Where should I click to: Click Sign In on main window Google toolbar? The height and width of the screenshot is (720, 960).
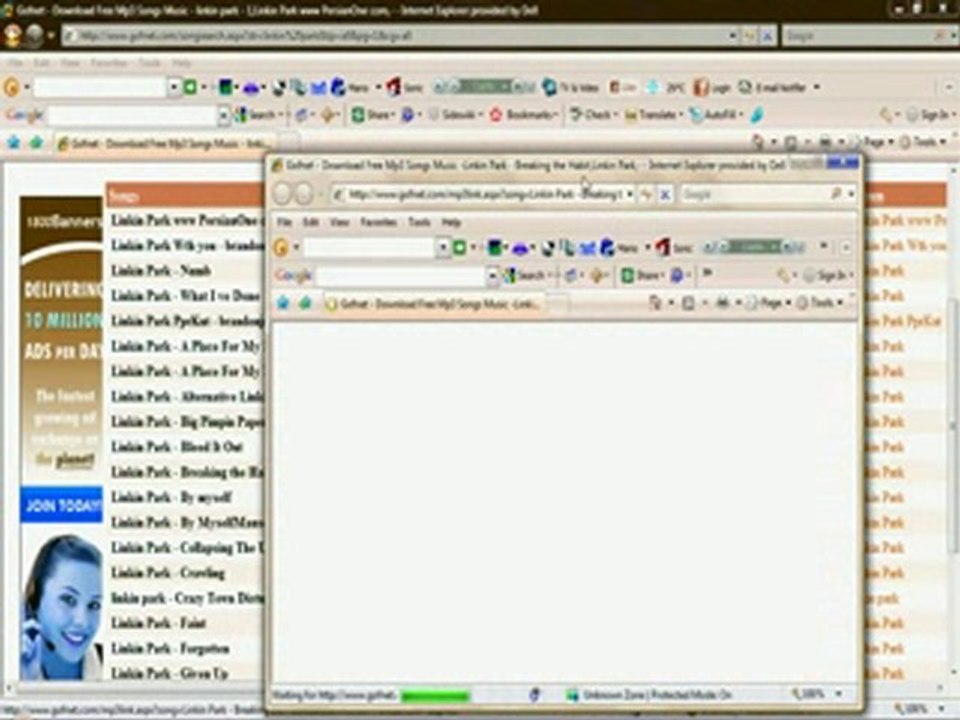pos(929,114)
